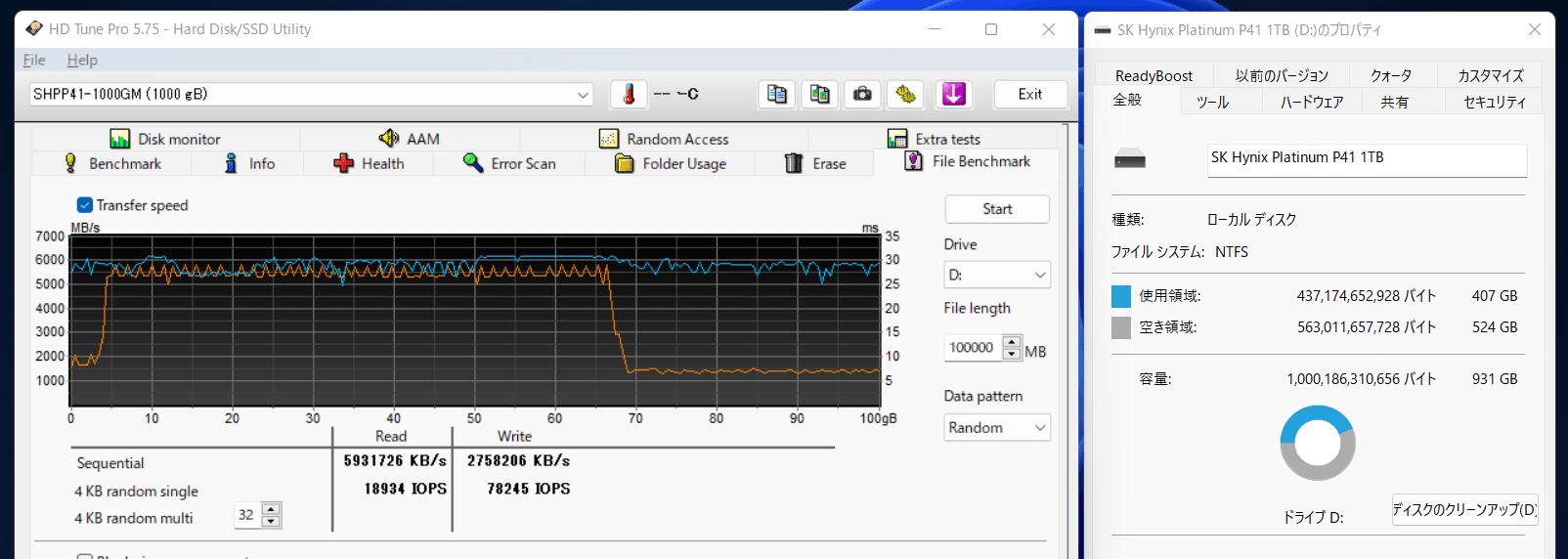Open the Help menu

click(82, 60)
